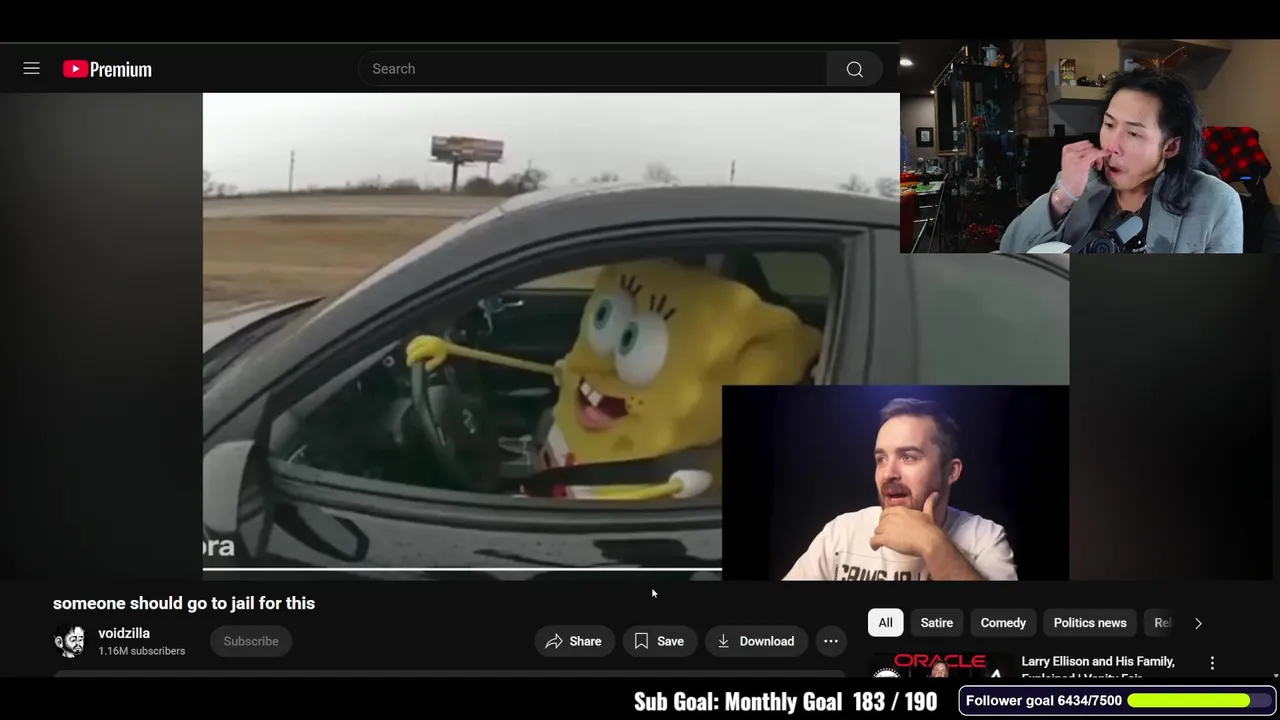The height and width of the screenshot is (720, 1280).
Task: Open the voidzilla channel name
Action: 124,633
